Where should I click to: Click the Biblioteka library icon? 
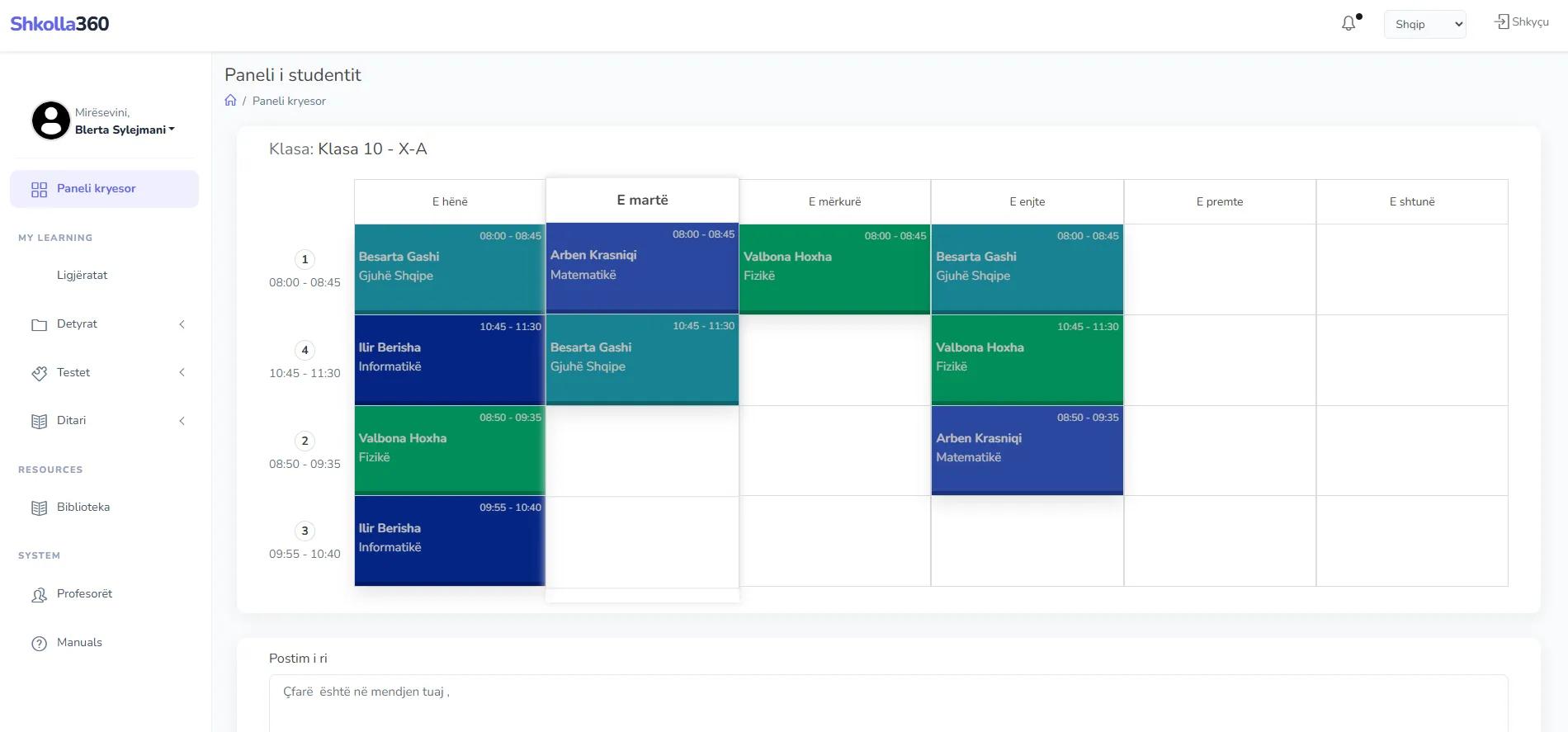click(x=39, y=508)
